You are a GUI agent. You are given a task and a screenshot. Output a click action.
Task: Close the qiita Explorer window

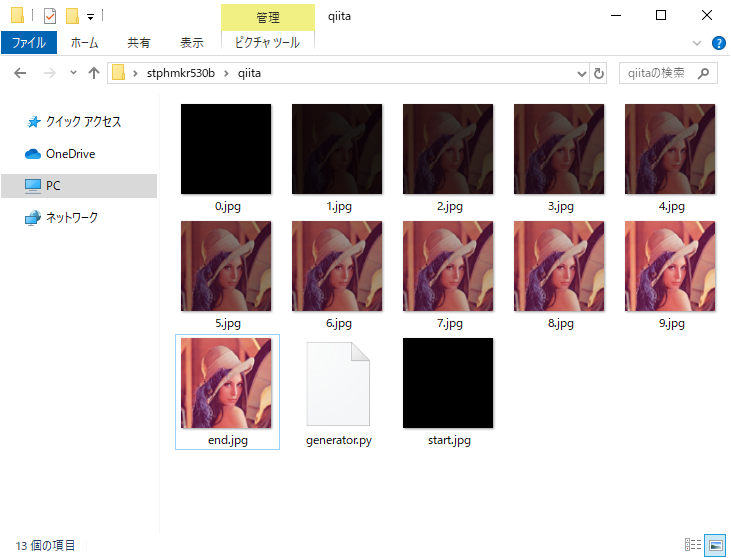click(x=707, y=15)
